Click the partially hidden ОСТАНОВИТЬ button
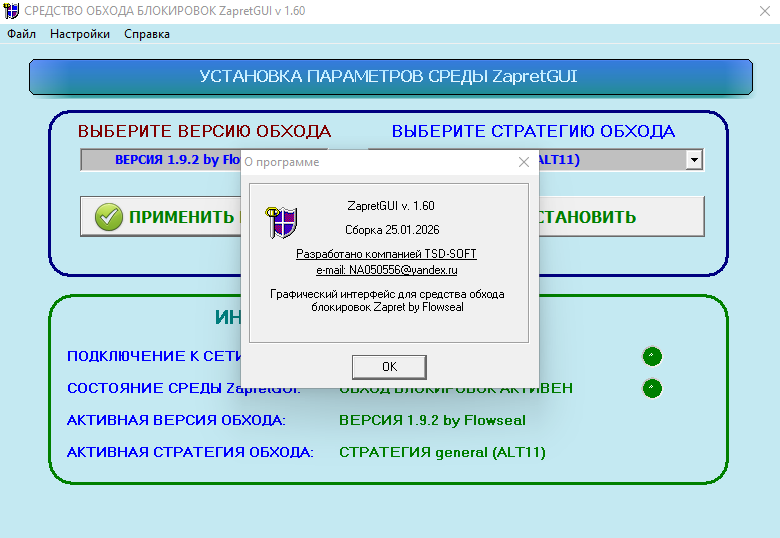780x538 pixels. coord(620,217)
